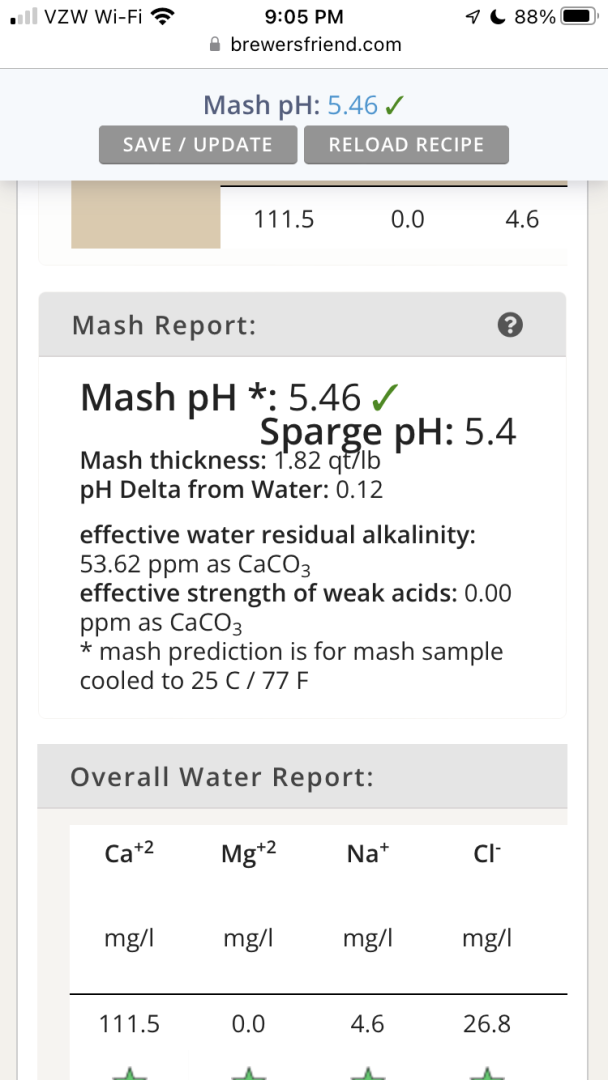Select the tan beer color swatch
Viewport: 608px width, 1080px height.
[x=145, y=217]
